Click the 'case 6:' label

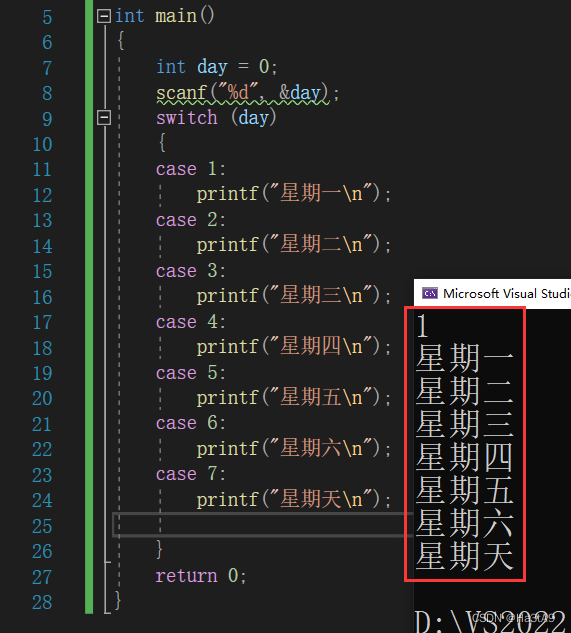coord(191,423)
